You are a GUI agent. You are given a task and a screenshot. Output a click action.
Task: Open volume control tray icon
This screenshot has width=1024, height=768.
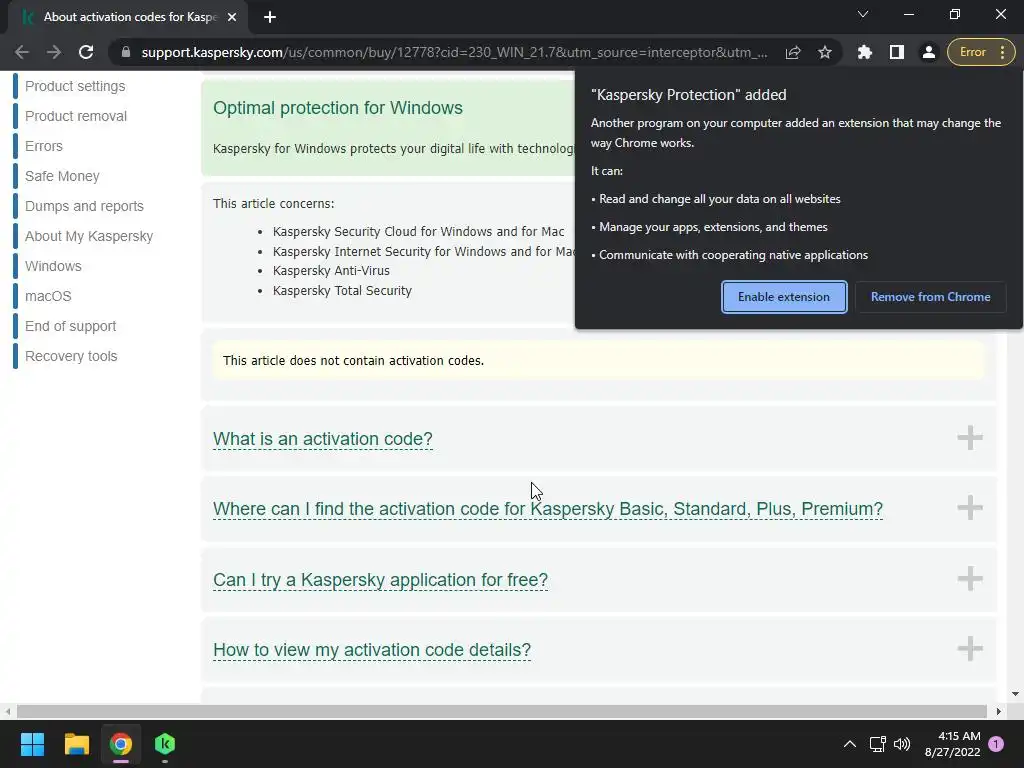point(902,744)
